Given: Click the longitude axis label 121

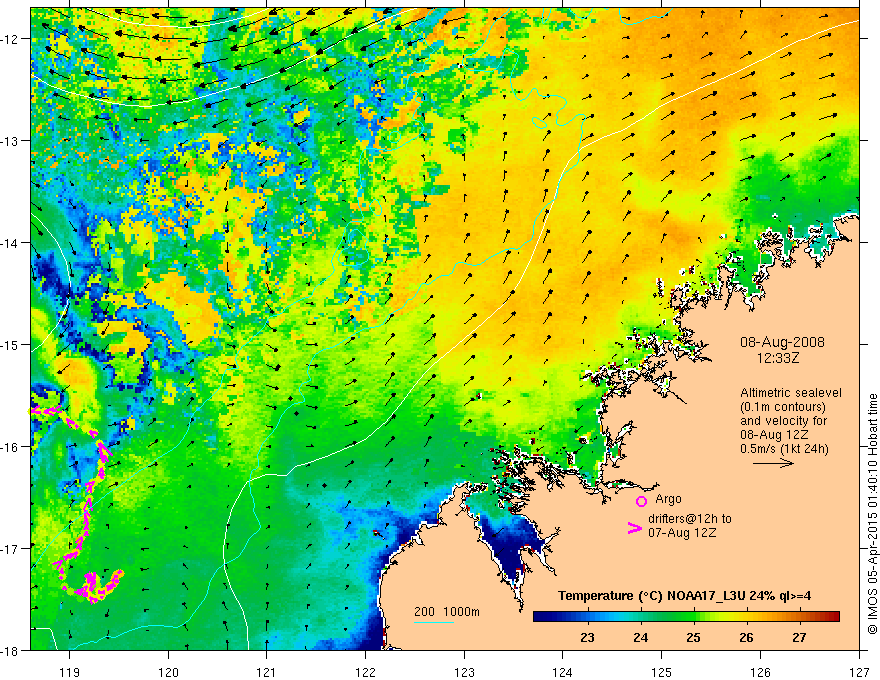Looking at the screenshot, I should 267,672.
